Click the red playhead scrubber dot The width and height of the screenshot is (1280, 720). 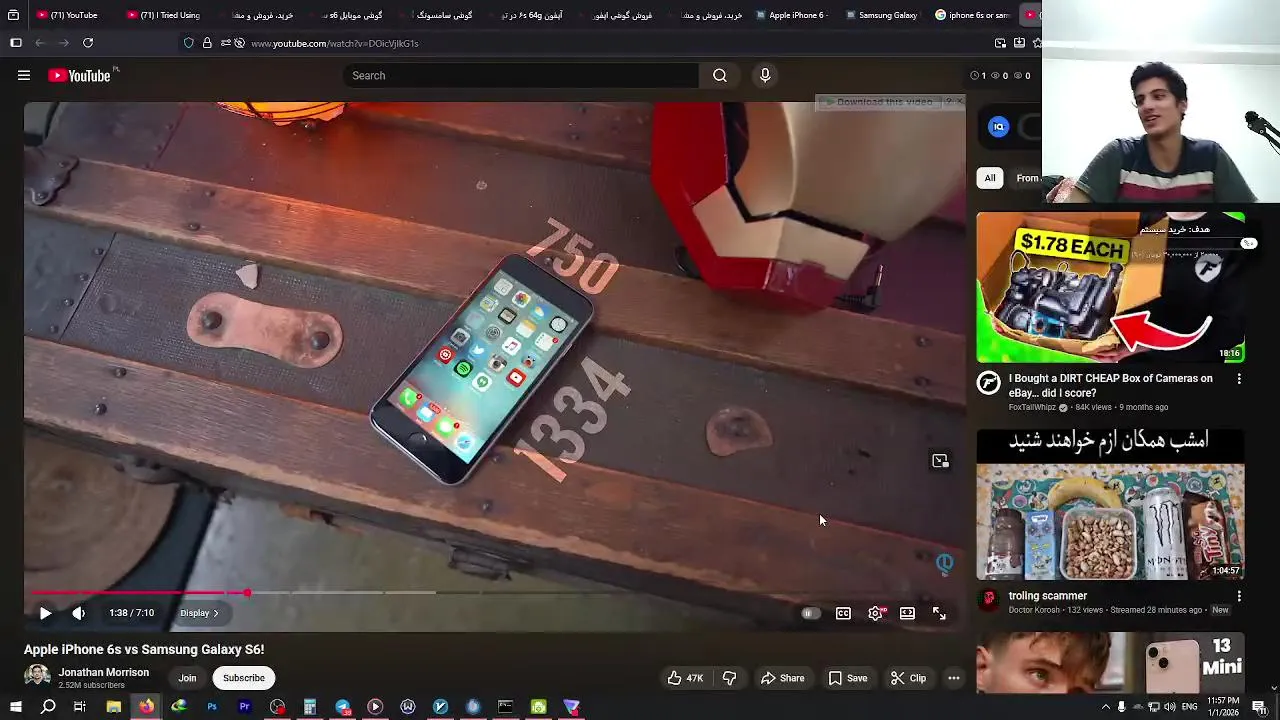tap(246, 593)
